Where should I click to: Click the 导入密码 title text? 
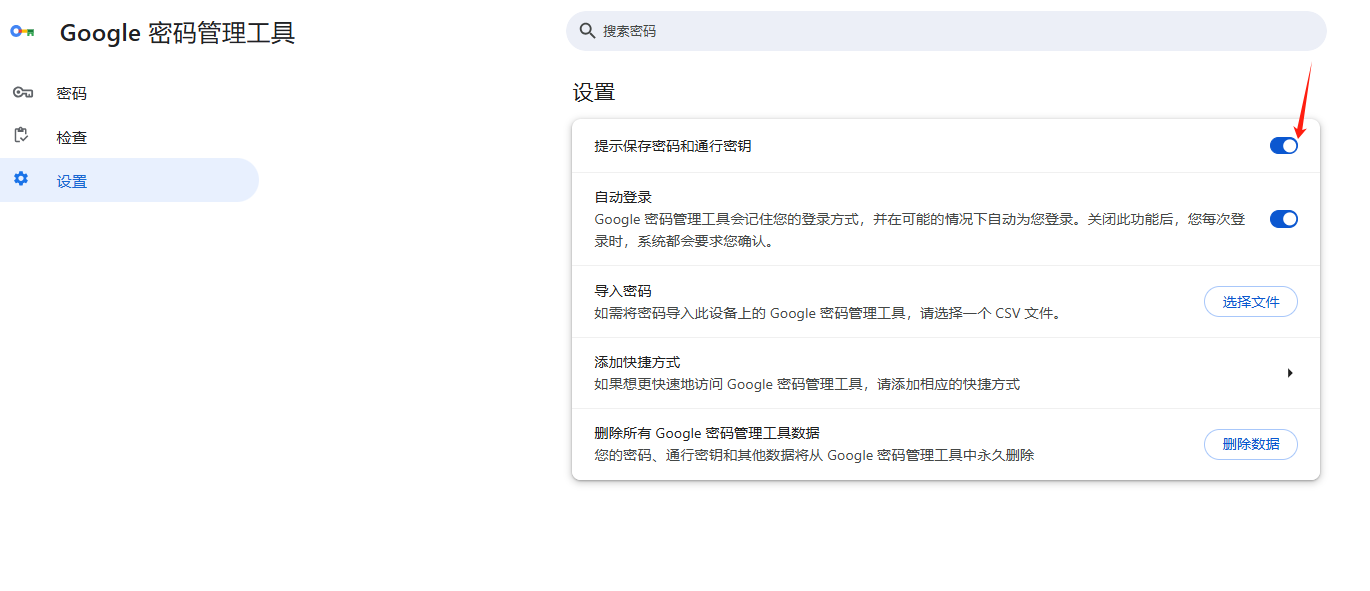pyautogui.click(x=623, y=291)
